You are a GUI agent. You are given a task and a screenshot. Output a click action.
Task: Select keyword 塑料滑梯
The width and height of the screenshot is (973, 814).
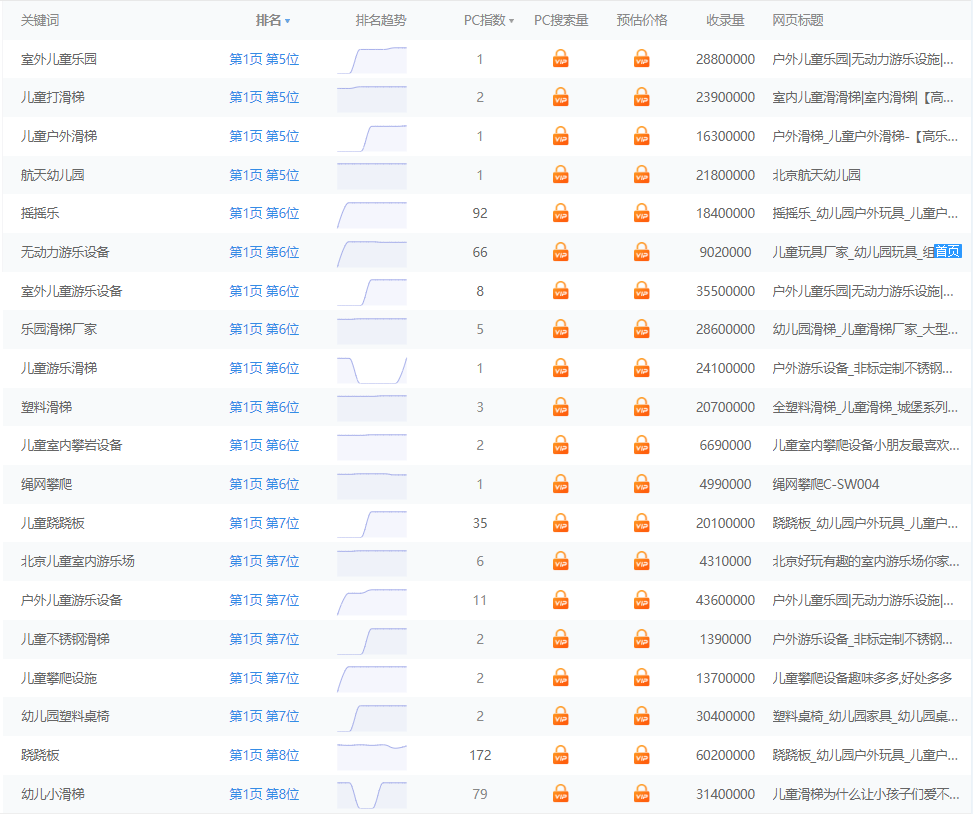[47, 407]
